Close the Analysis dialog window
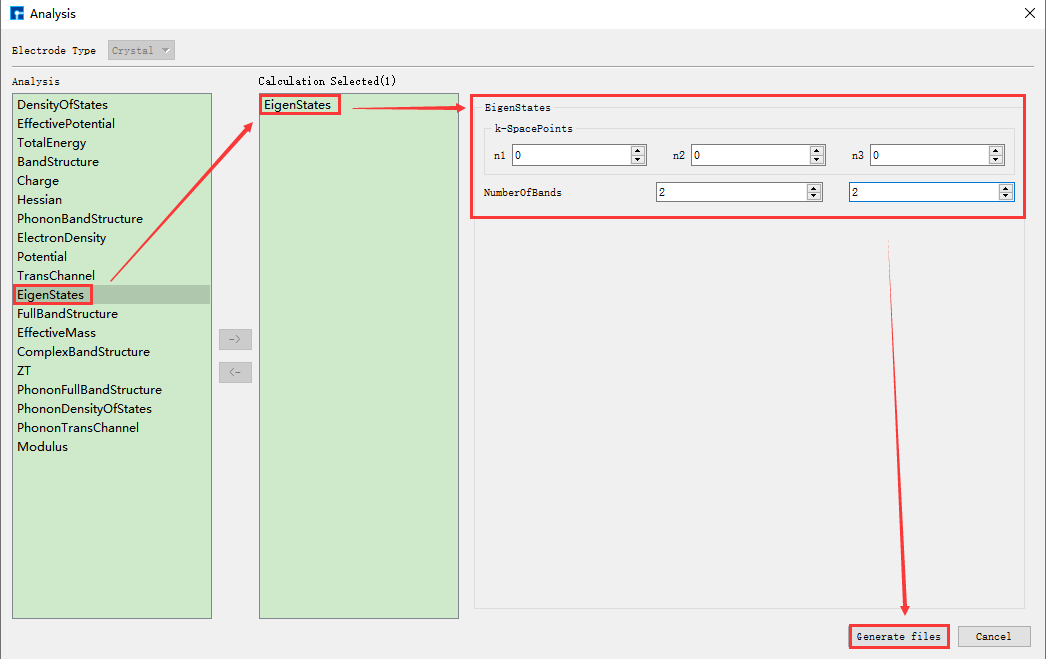 point(1029,13)
